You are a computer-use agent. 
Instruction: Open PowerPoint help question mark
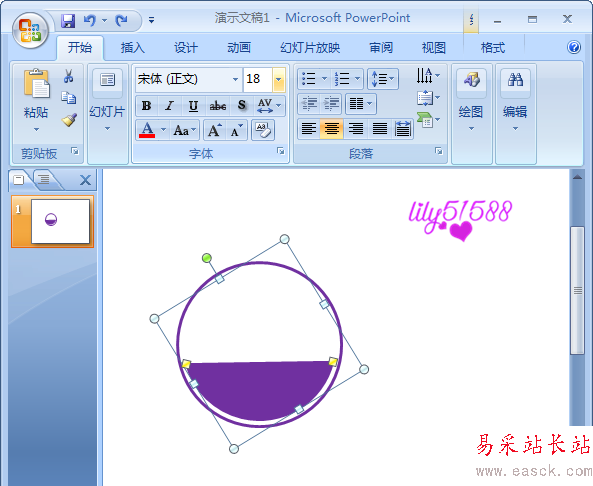pyautogui.click(x=574, y=47)
